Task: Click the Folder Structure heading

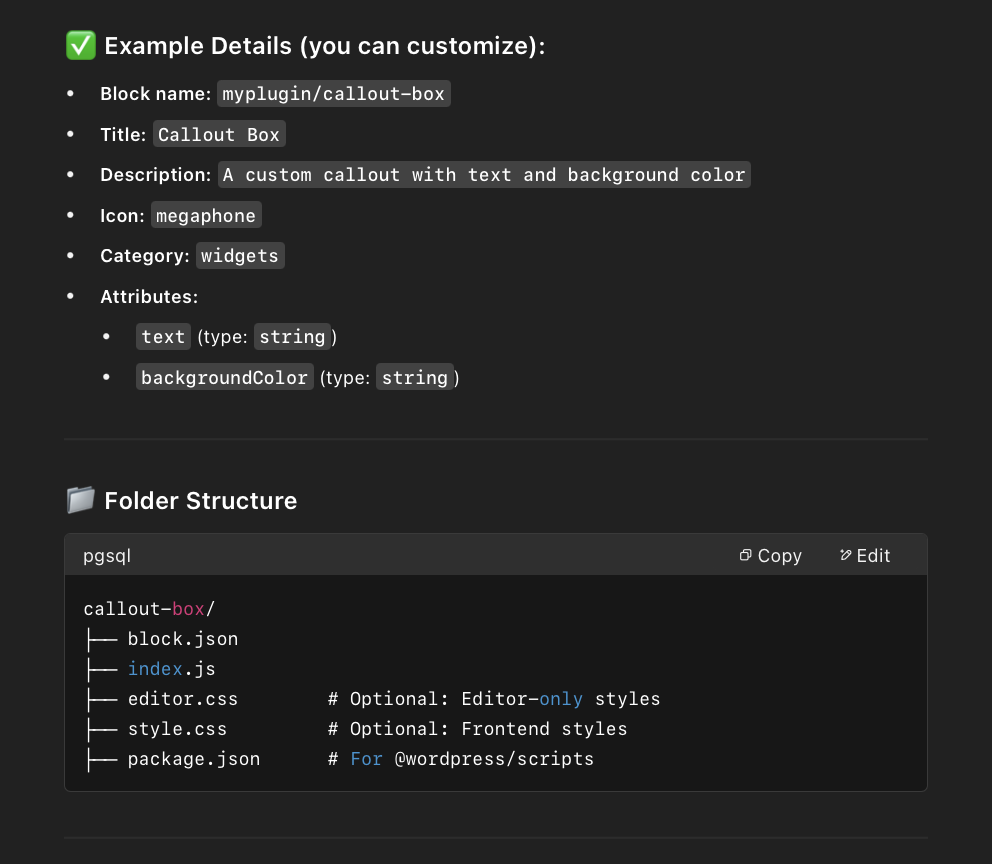Action: pos(201,500)
